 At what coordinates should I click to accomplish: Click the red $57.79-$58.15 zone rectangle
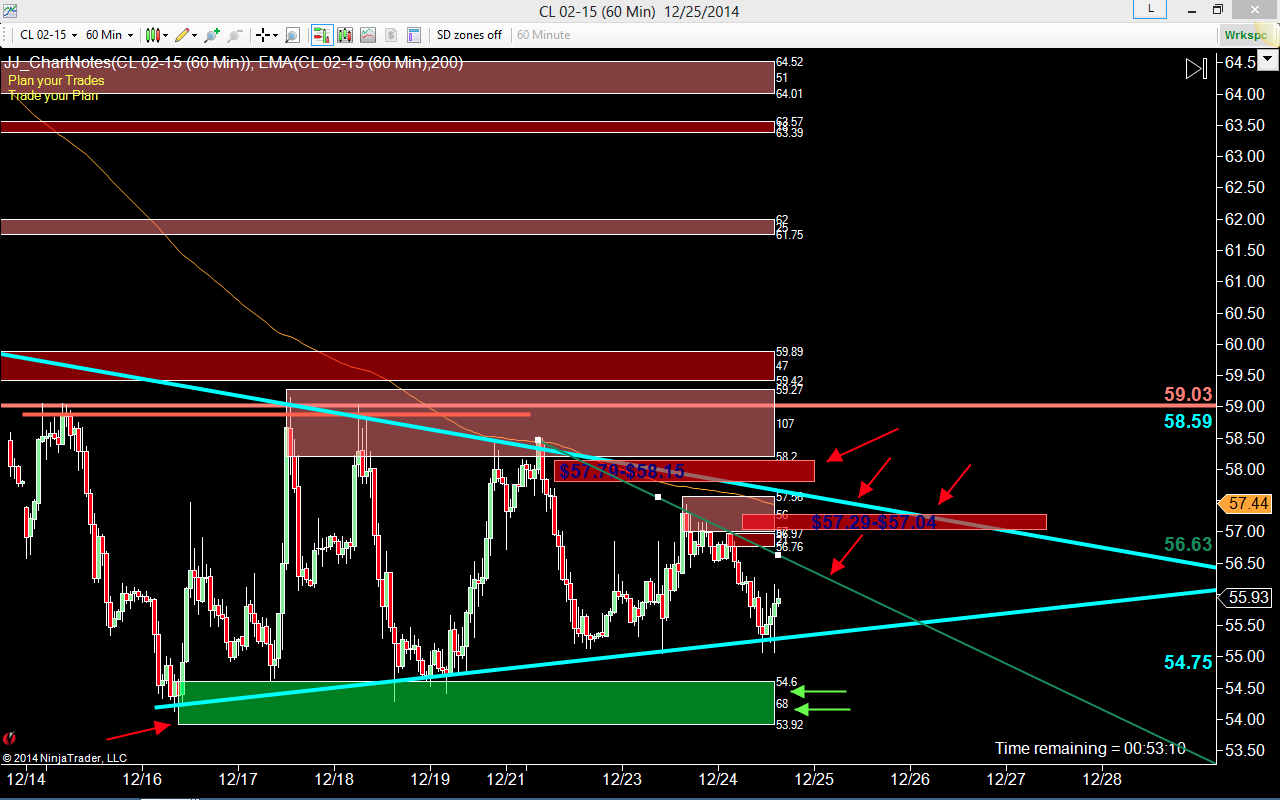tap(685, 470)
